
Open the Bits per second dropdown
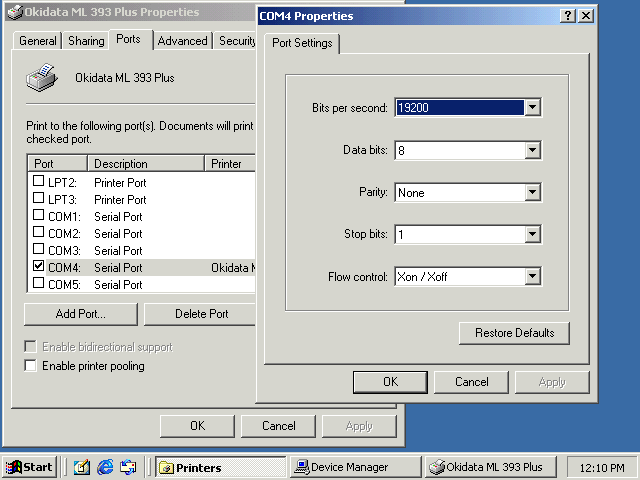pyautogui.click(x=532, y=108)
